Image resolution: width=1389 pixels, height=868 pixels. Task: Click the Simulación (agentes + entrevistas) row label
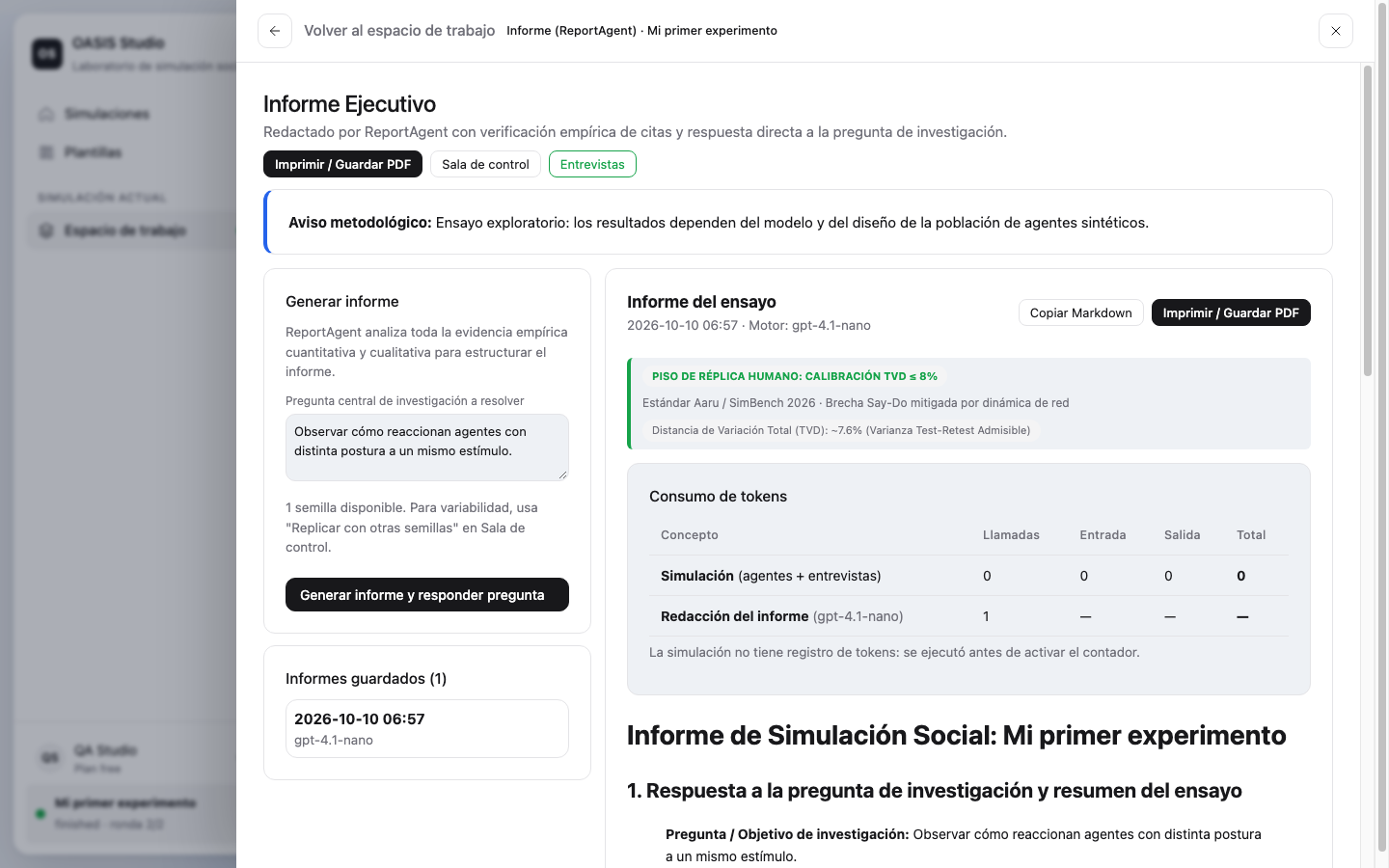[x=771, y=576]
